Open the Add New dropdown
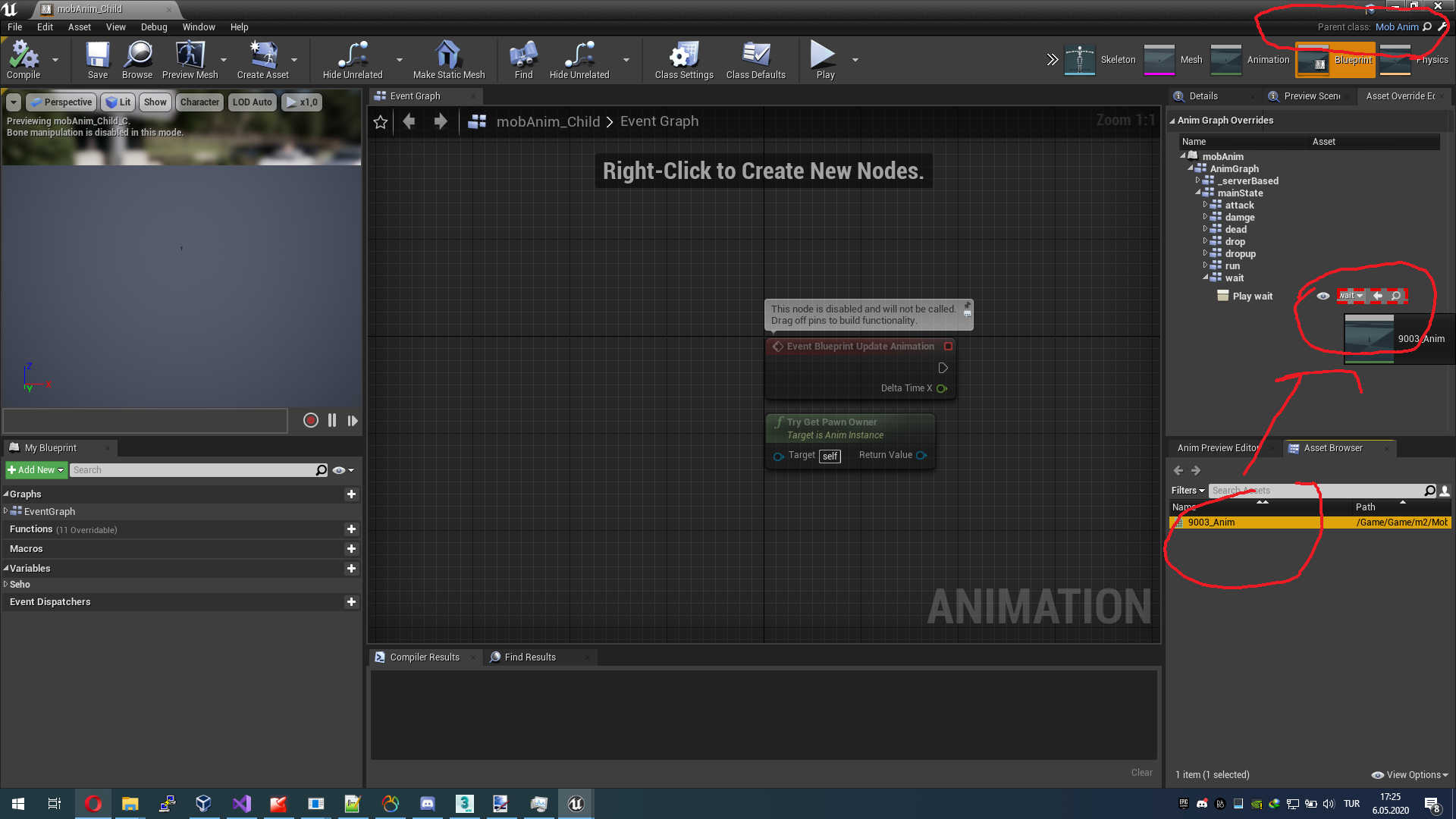Image resolution: width=1456 pixels, height=819 pixels. [x=36, y=470]
